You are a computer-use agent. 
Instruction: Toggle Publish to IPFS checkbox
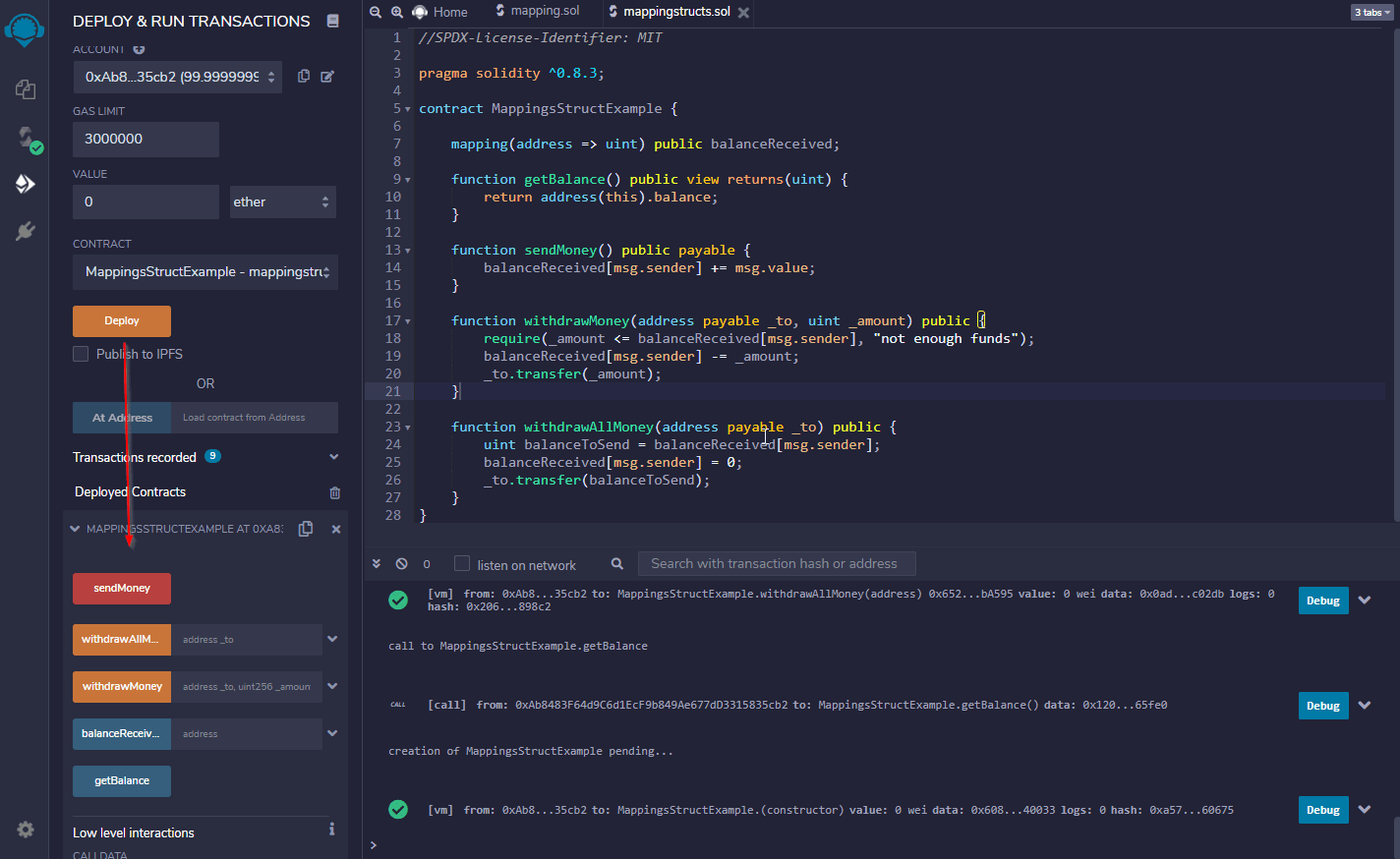tap(81, 354)
